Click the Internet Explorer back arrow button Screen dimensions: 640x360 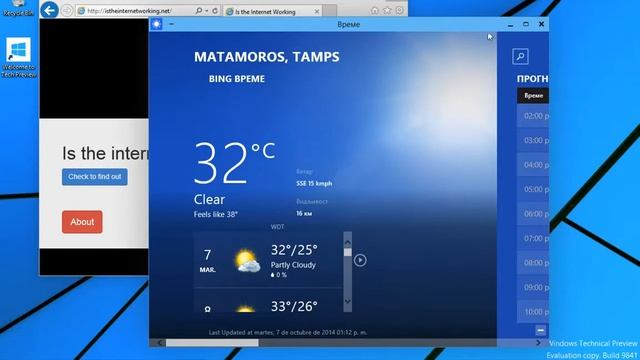[x=49, y=10]
